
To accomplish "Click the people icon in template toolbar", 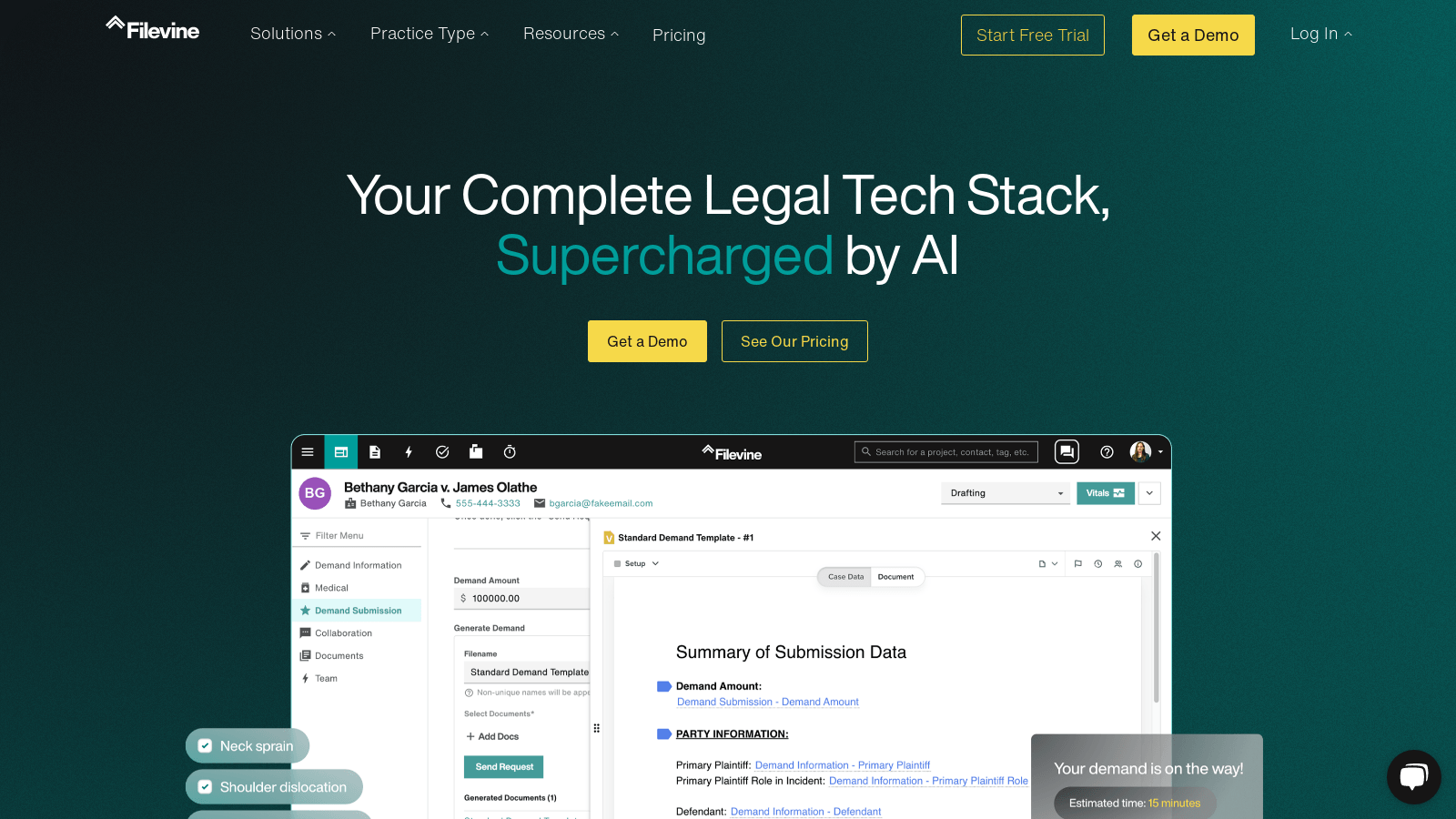I will click(1118, 564).
